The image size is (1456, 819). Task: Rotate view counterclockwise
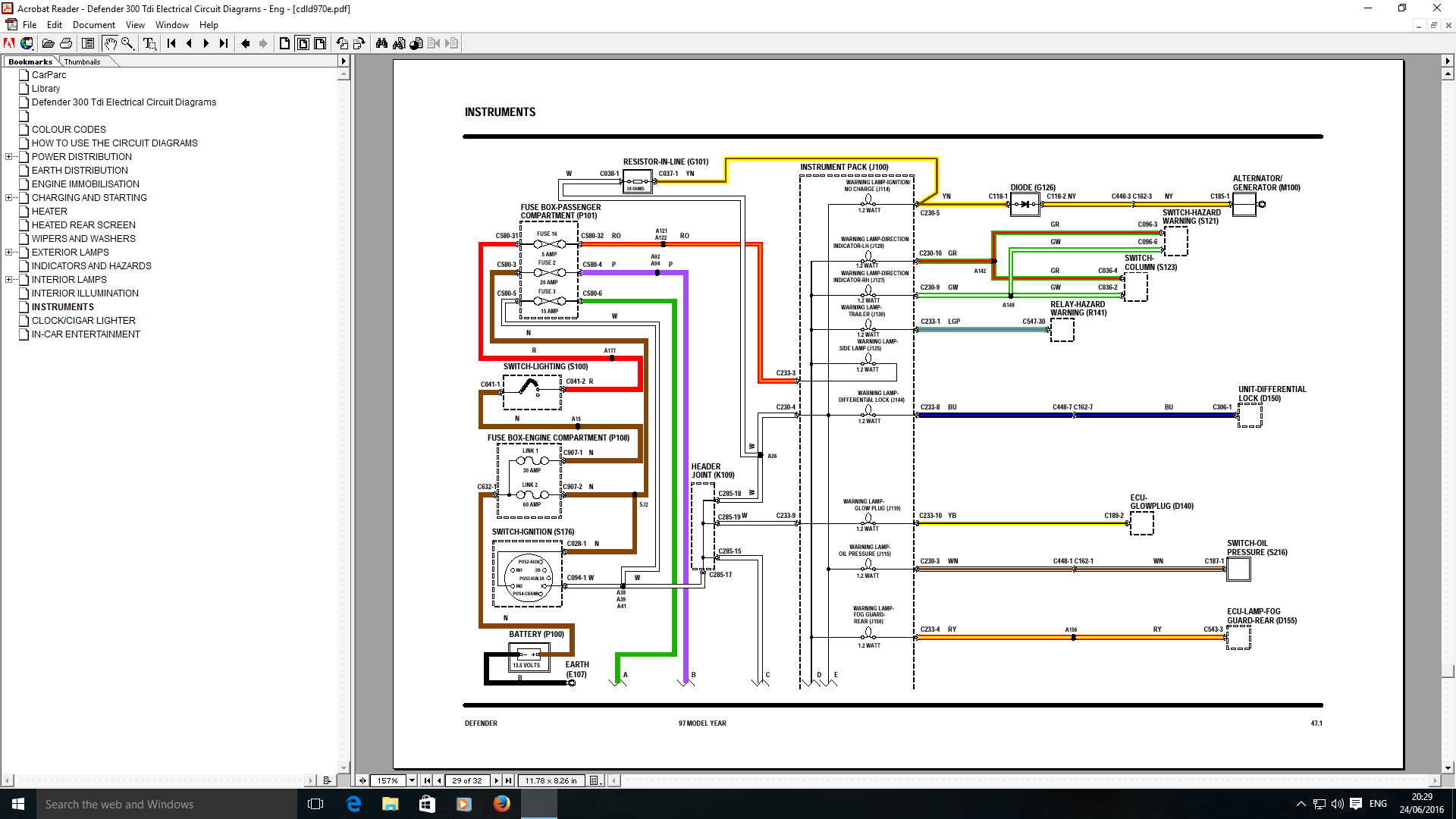342,43
